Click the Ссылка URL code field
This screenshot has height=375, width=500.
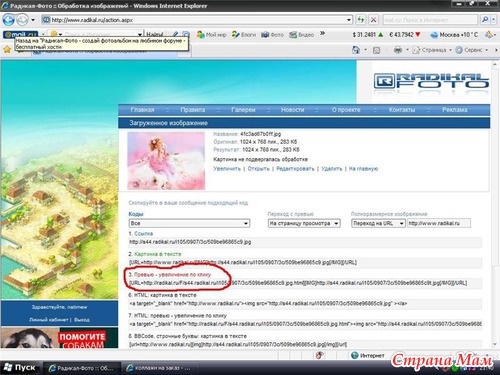click(305, 242)
